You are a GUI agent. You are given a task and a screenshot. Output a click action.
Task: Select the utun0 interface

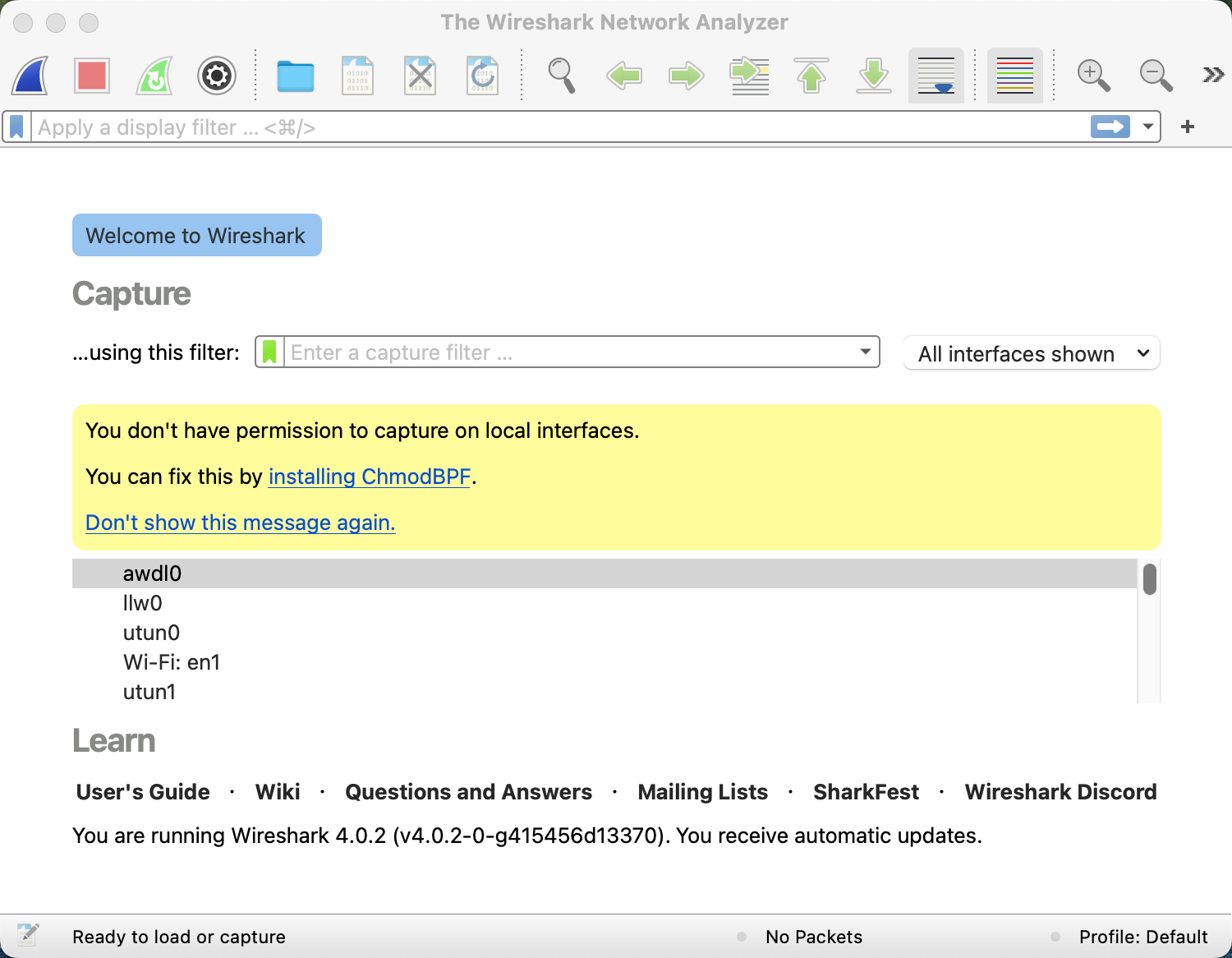(x=605, y=633)
